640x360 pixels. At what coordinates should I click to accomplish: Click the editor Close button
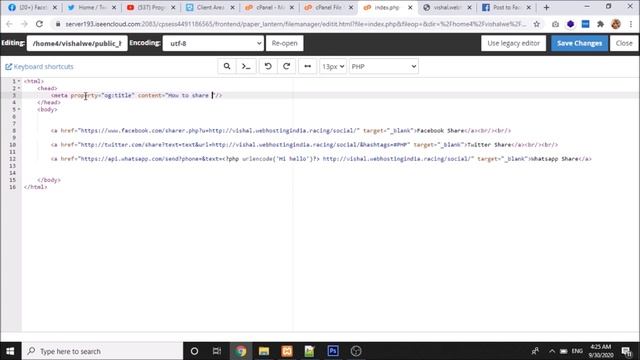[624, 43]
